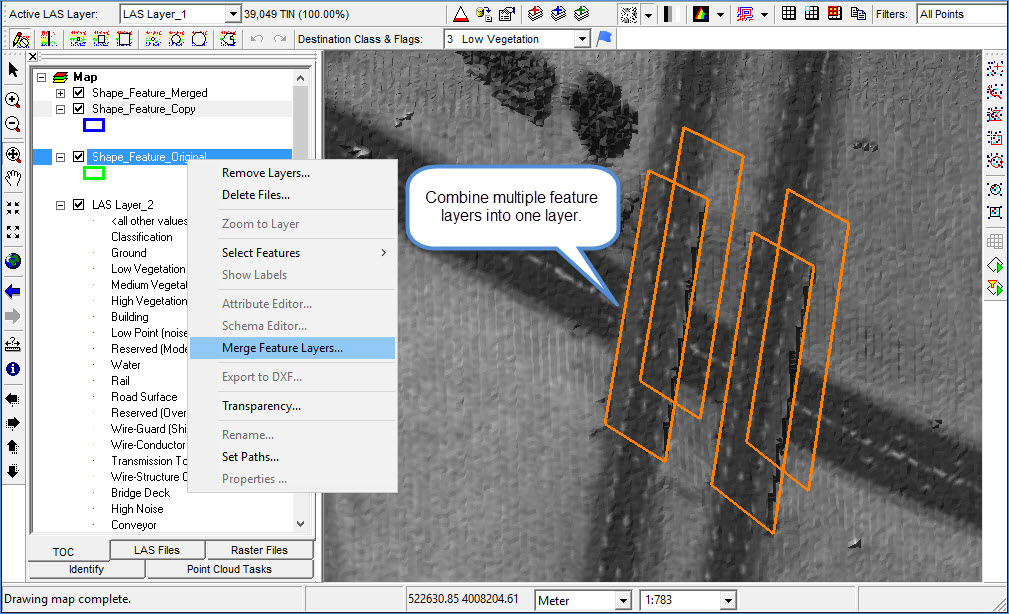
Task: Click the blue flag icon
Action: click(604, 39)
